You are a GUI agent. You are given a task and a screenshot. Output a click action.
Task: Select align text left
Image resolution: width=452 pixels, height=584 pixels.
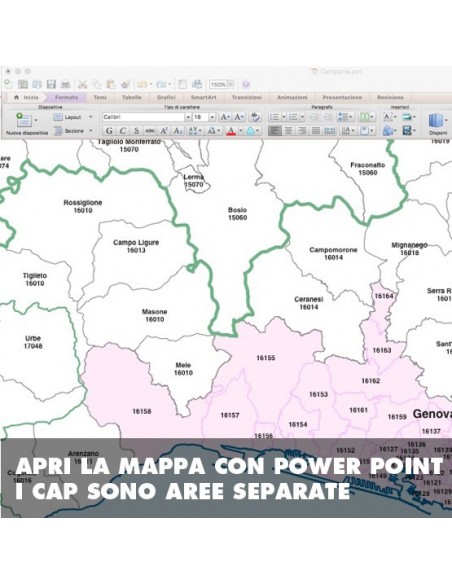[275, 131]
